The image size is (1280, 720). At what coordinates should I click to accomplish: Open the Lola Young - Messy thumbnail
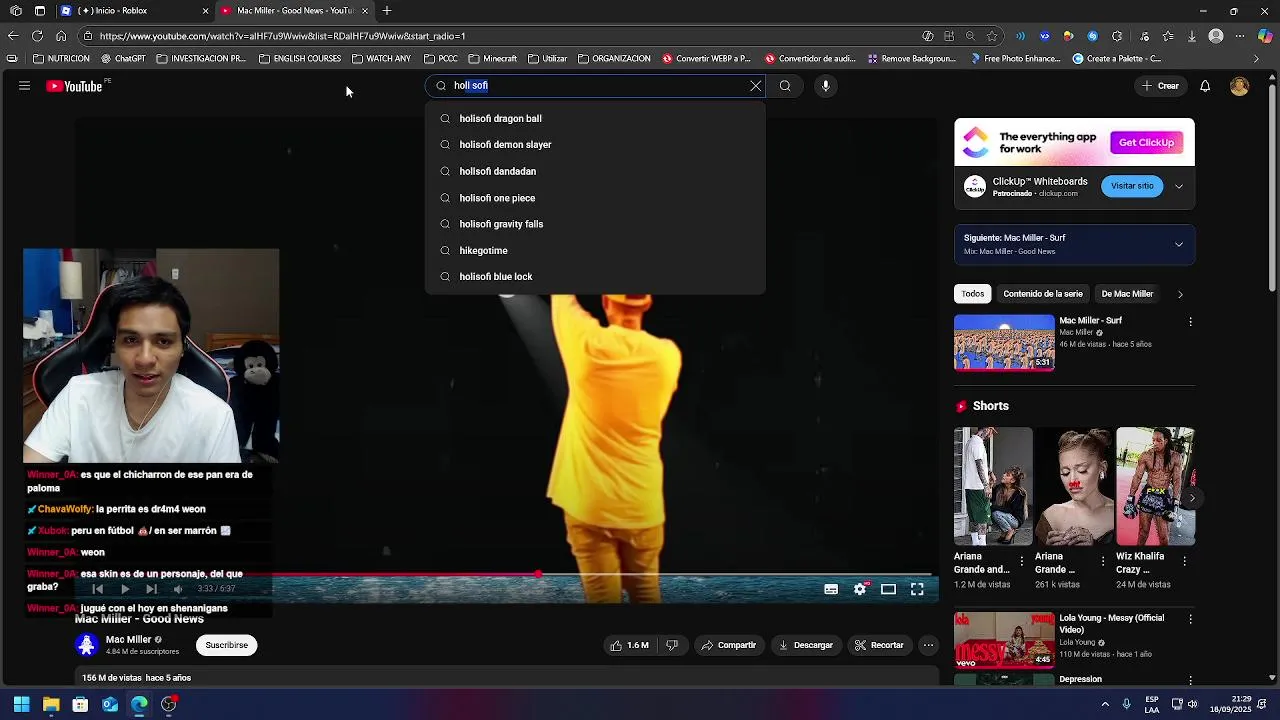[1004, 640]
